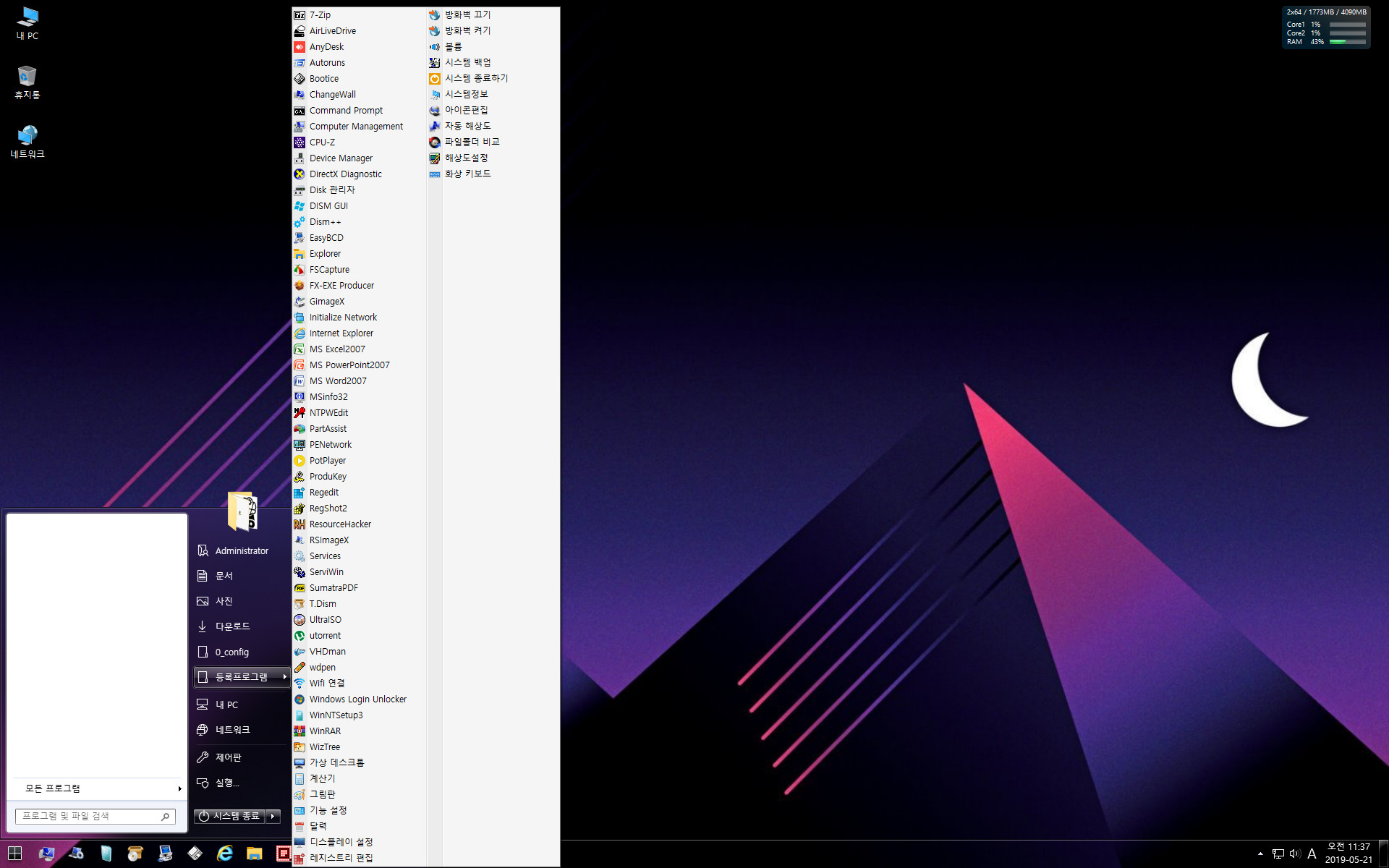Launch Command Prompt entry
The image size is (1389, 868).
pos(359,111)
